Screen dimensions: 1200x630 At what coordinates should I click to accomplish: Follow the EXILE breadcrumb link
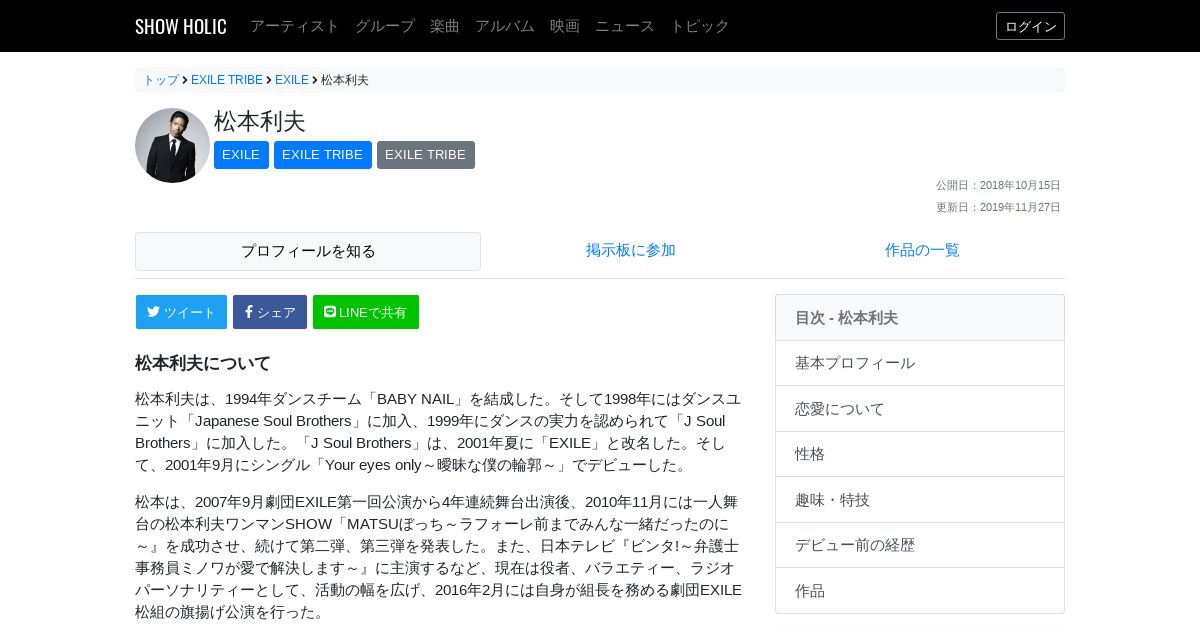click(292, 80)
